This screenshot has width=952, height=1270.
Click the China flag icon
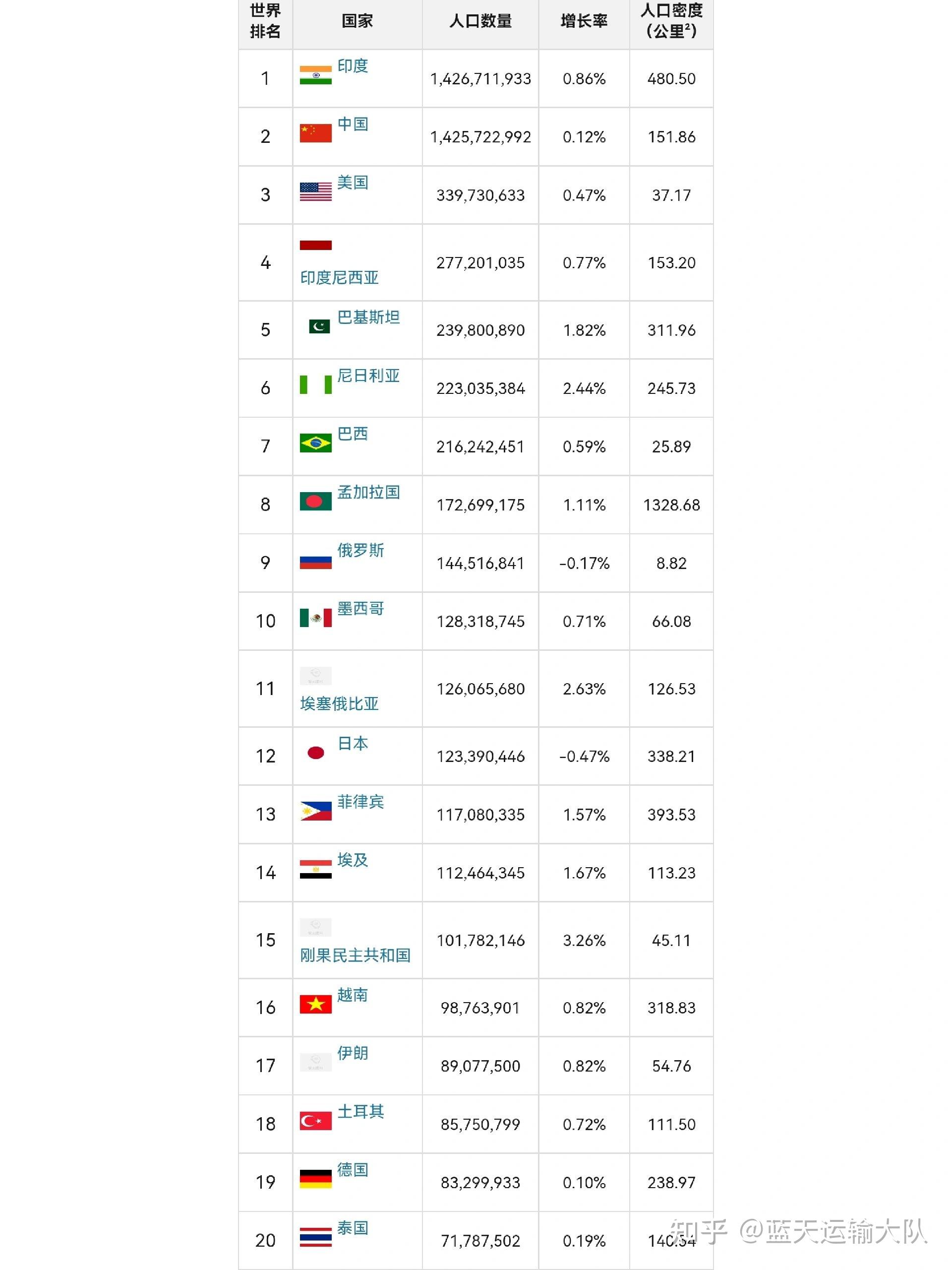315,133
